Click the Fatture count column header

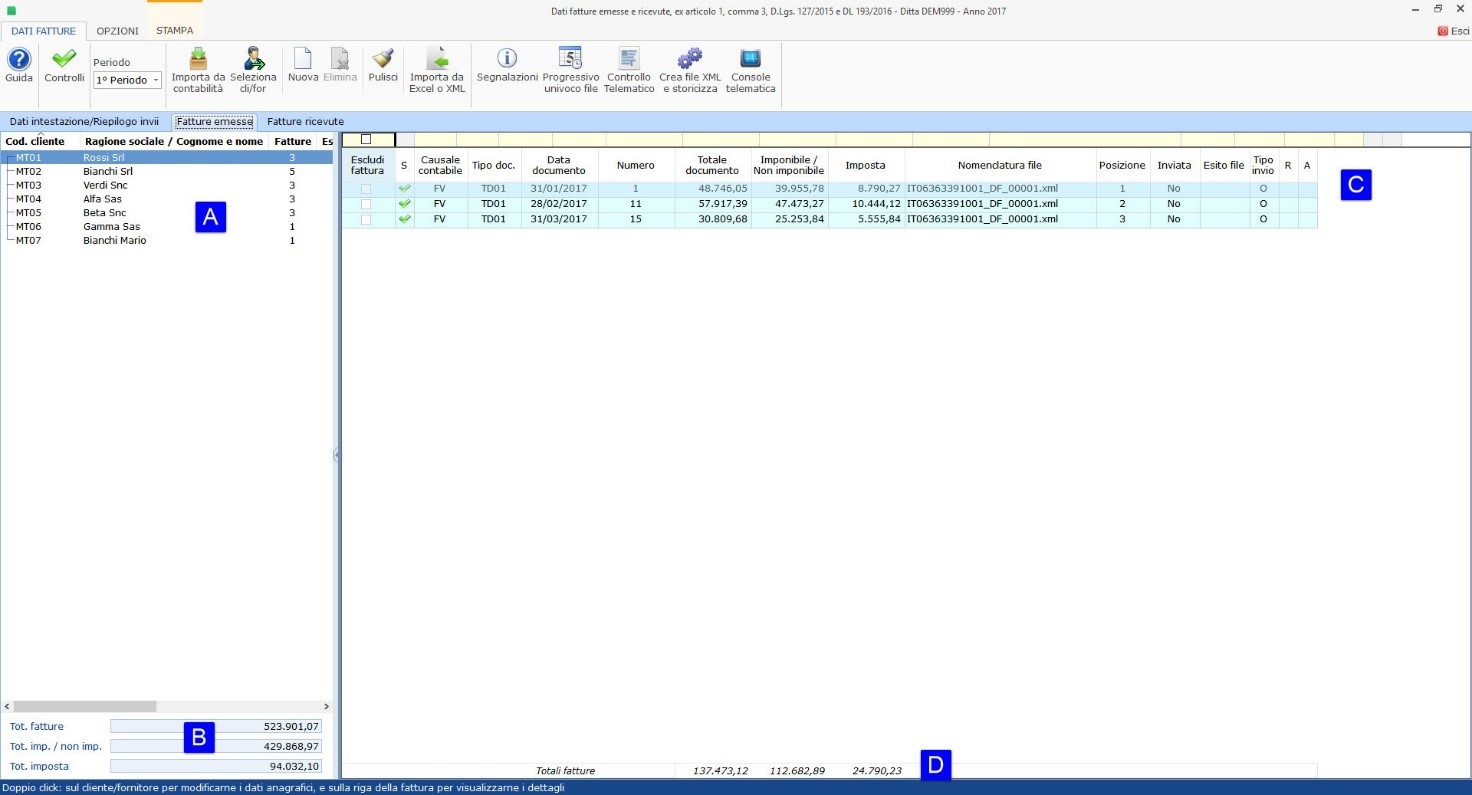[x=293, y=141]
